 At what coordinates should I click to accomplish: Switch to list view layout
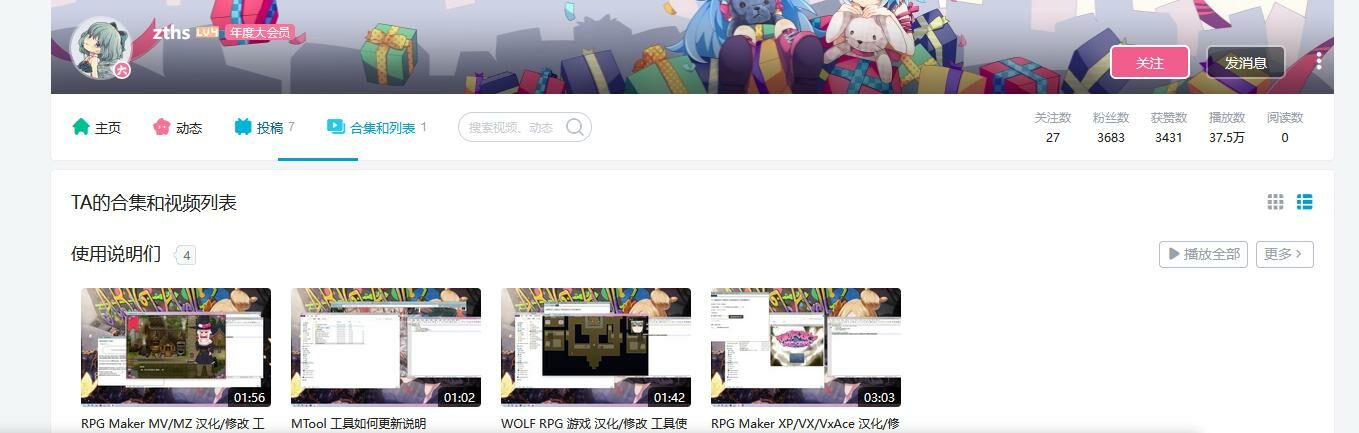pos(1304,202)
